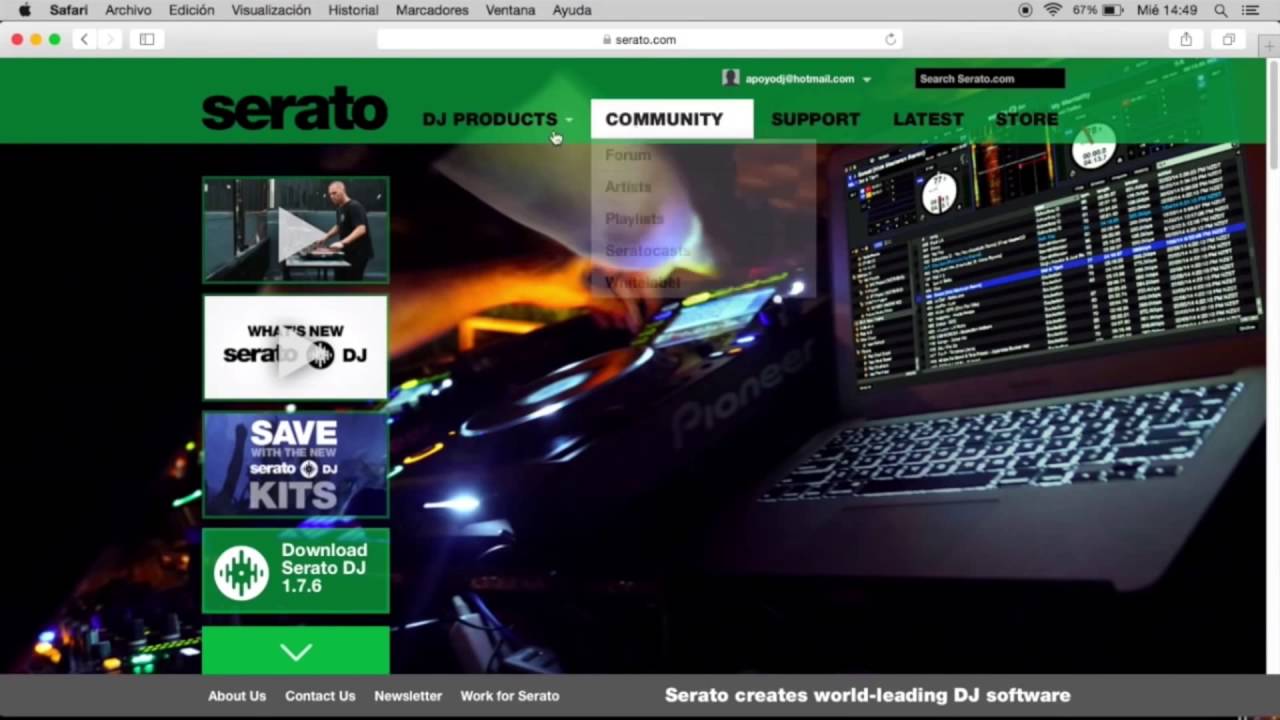
Task: Open the Contact Us link
Action: [320, 696]
